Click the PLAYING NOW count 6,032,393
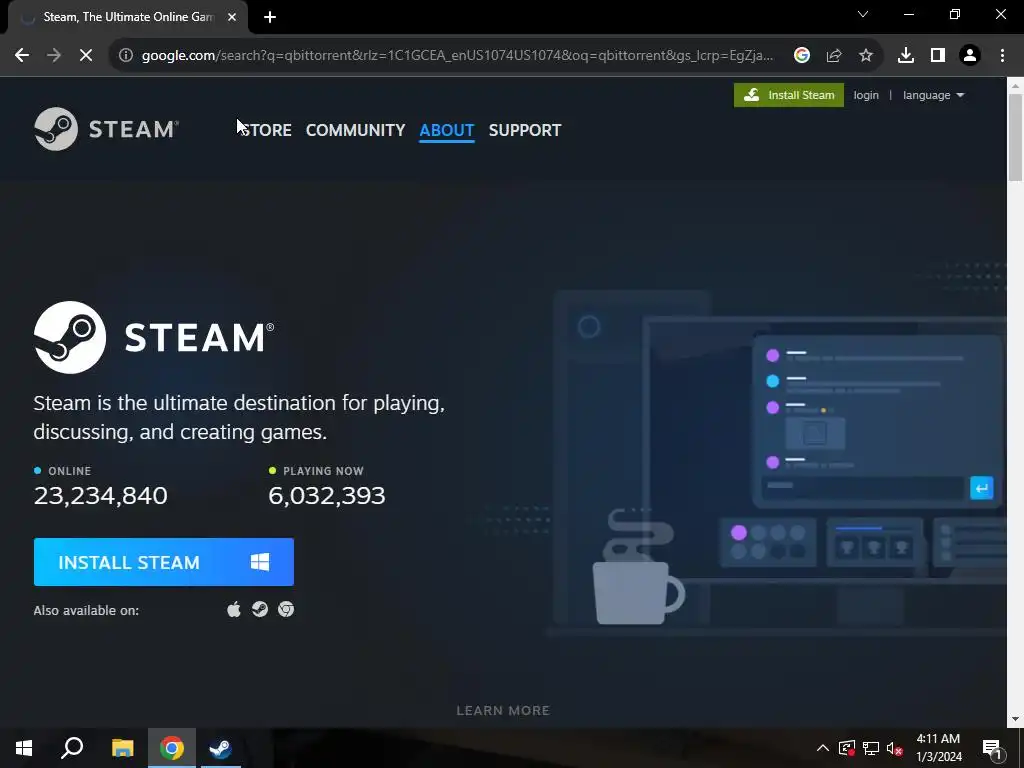The image size is (1024, 768). (327, 496)
